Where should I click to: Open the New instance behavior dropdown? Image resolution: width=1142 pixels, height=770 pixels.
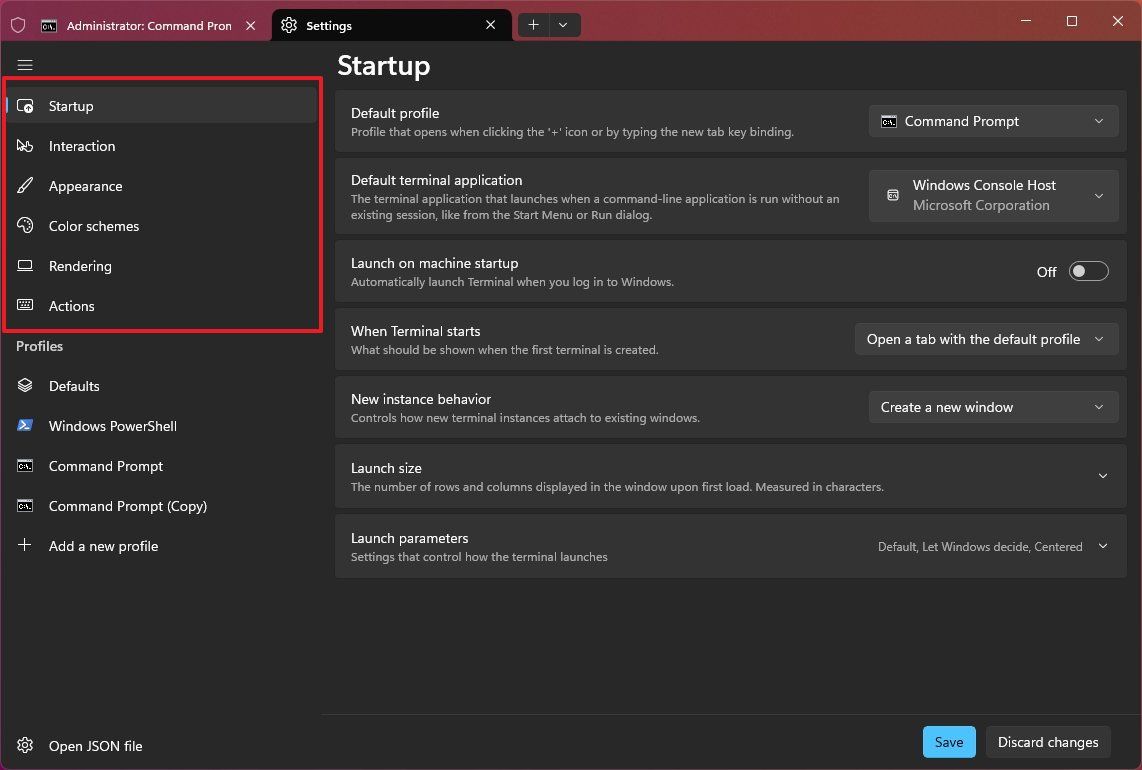[x=992, y=407]
